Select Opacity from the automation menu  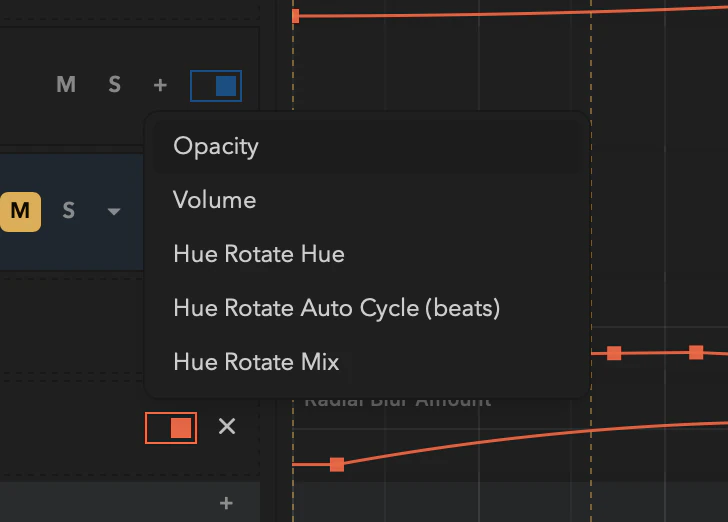pos(367,147)
